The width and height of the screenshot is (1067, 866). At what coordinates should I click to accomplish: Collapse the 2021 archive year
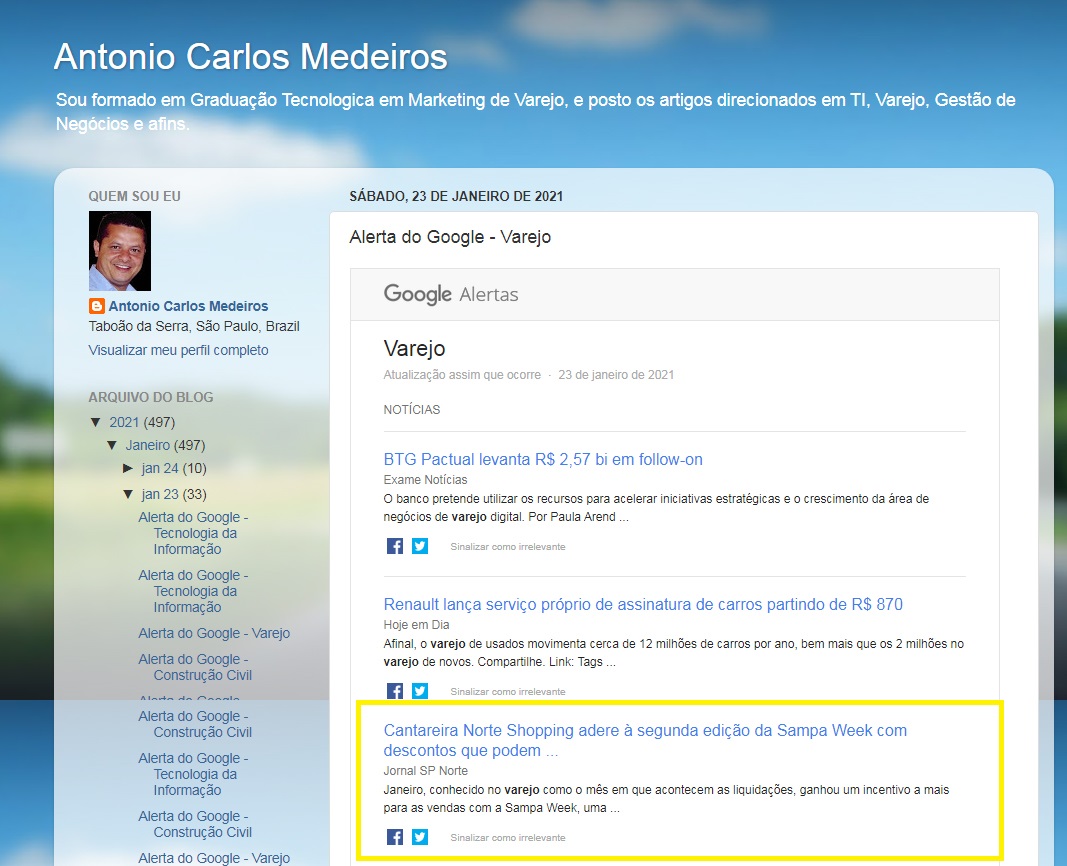point(96,422)
